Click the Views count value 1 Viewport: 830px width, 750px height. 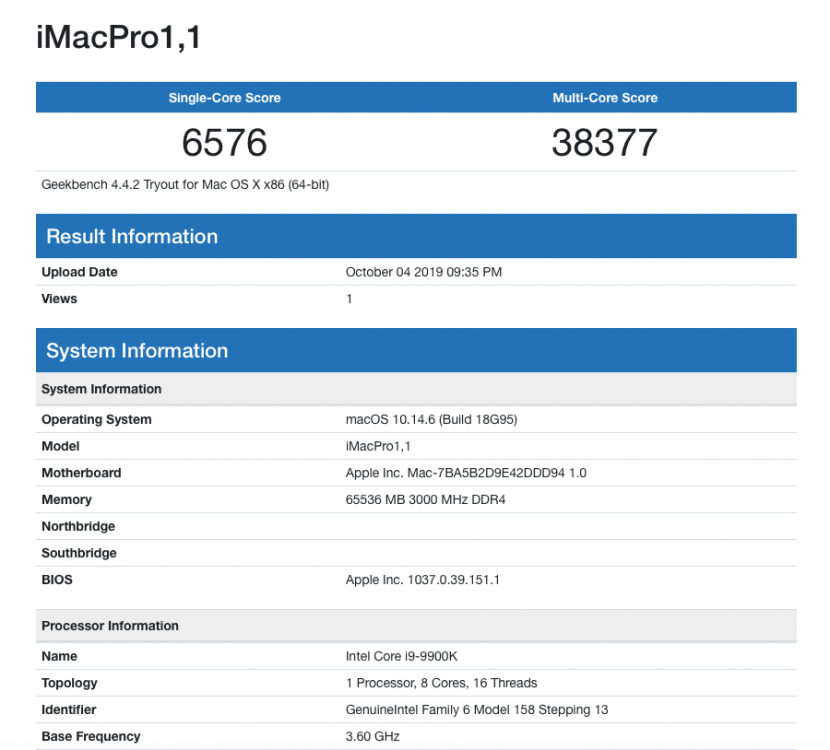(349, 299)
